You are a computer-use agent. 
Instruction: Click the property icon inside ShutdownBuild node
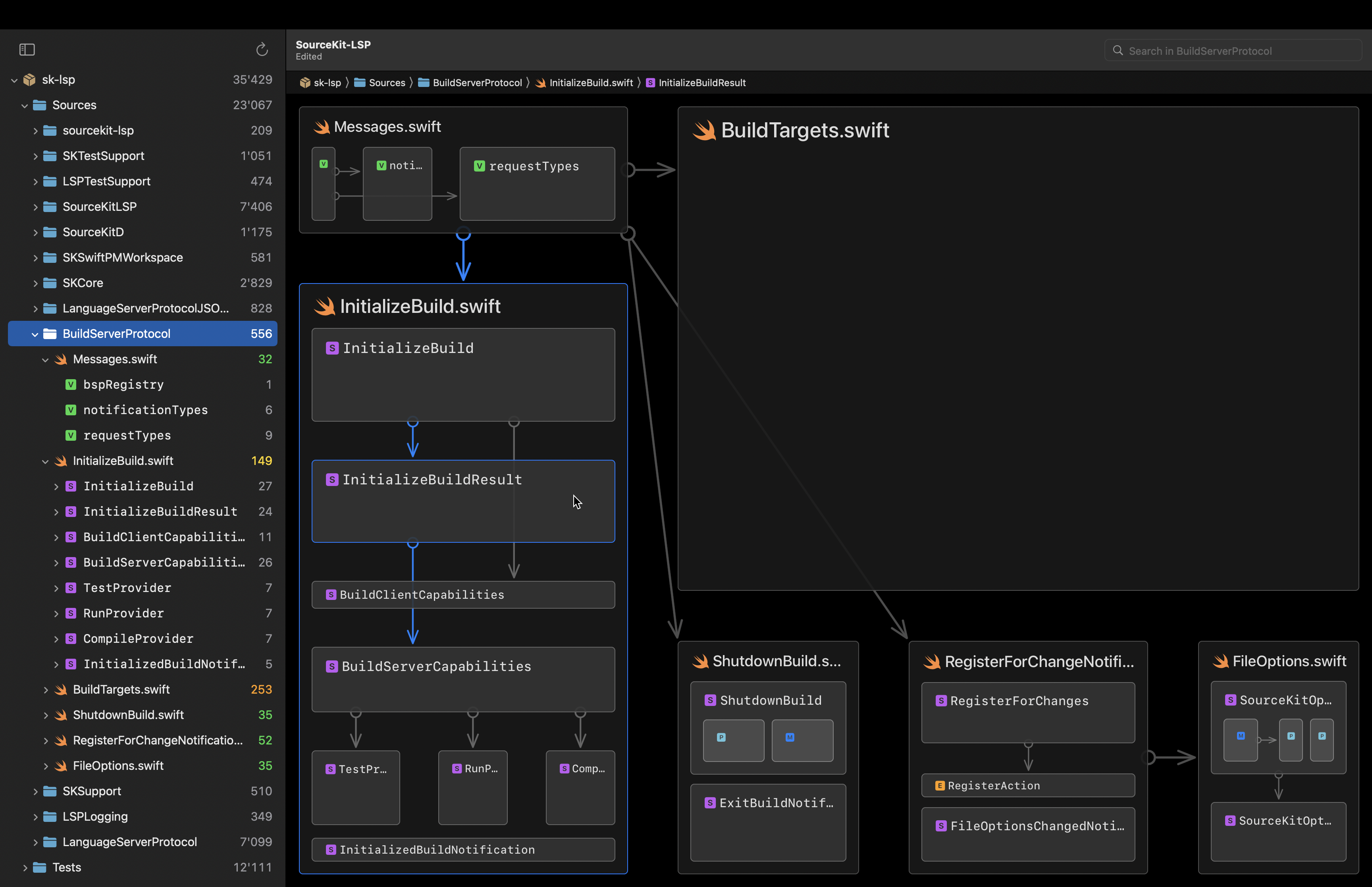coord(721,737)
